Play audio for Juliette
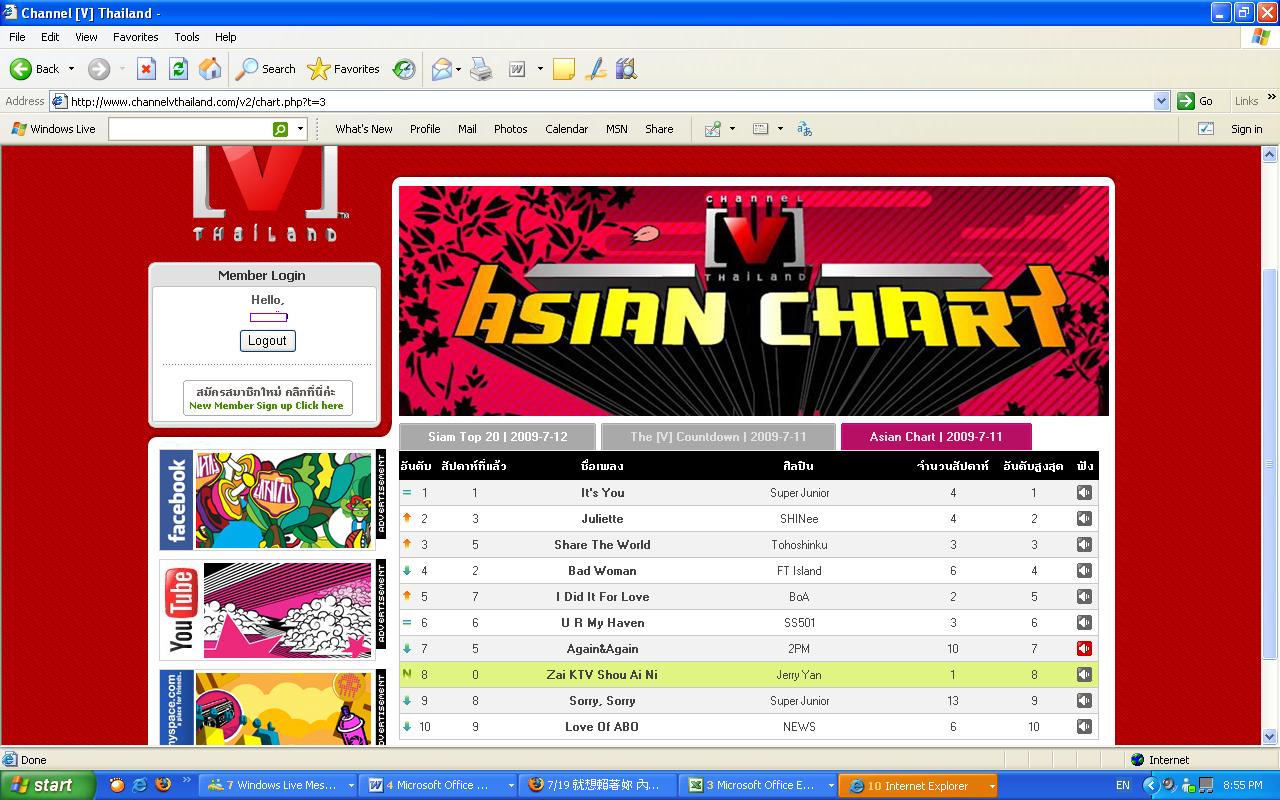The image size is (1280, 800). (x=1084, y=519)
